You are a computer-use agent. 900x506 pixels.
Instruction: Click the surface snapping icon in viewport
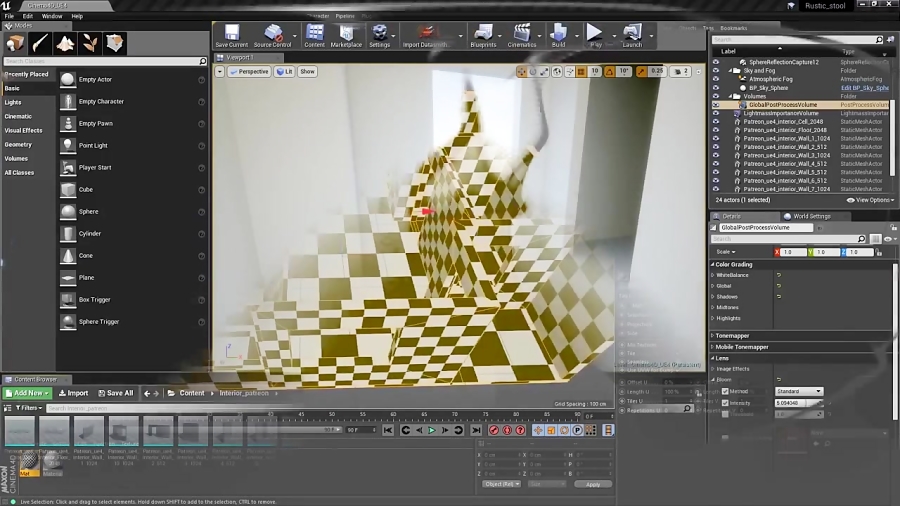click(569, 72)
